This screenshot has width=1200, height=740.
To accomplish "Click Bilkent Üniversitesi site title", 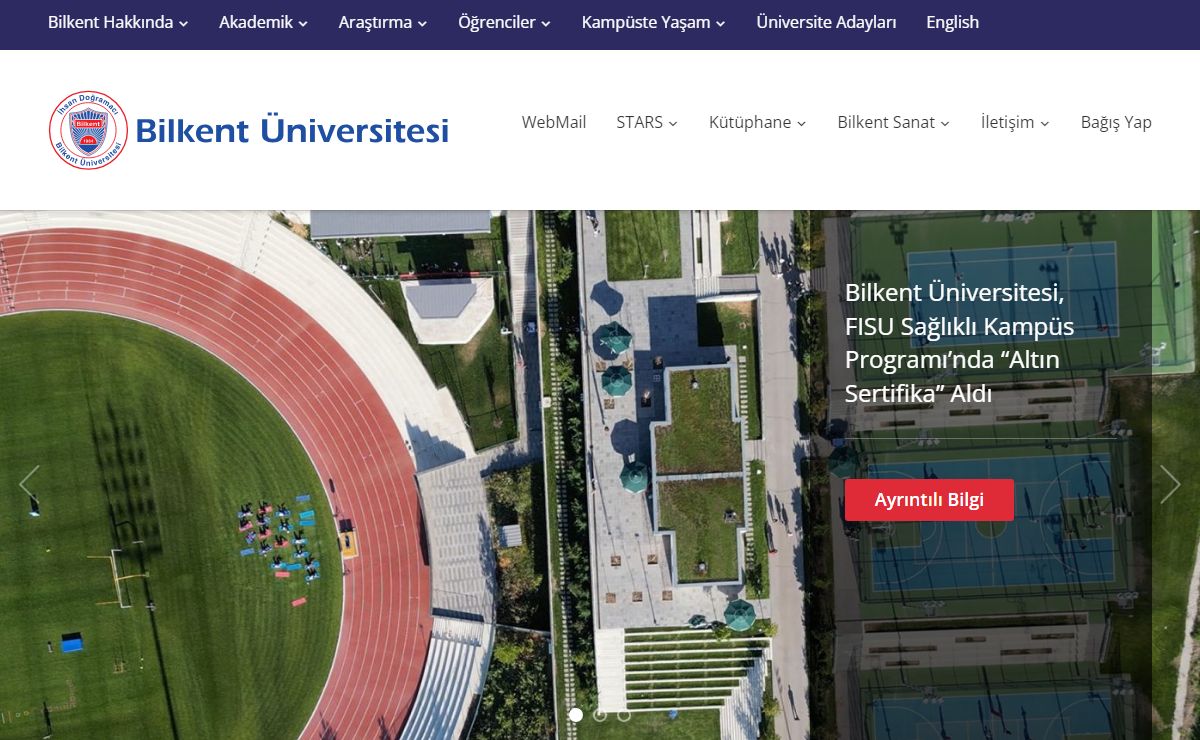I will tap(292, 130).
